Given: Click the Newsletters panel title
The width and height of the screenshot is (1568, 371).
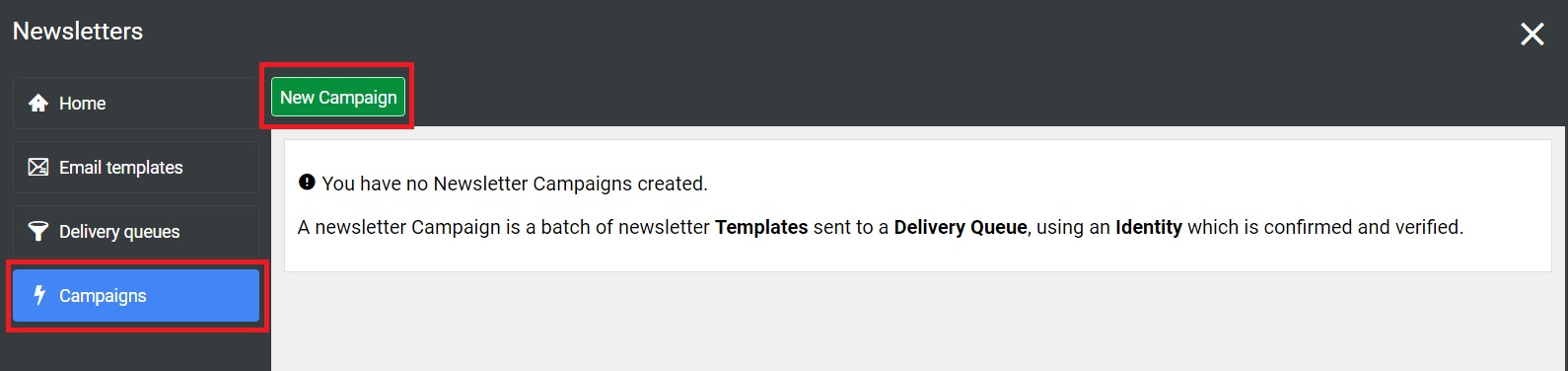Looking at the screenshot, I should (x=78, y=32).
